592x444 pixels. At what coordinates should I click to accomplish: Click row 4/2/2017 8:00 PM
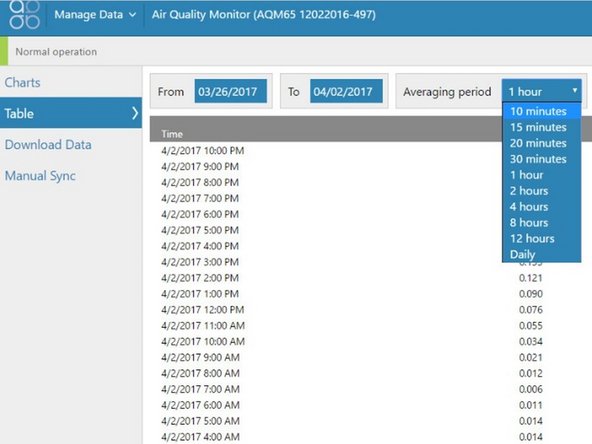click(200, 182)
